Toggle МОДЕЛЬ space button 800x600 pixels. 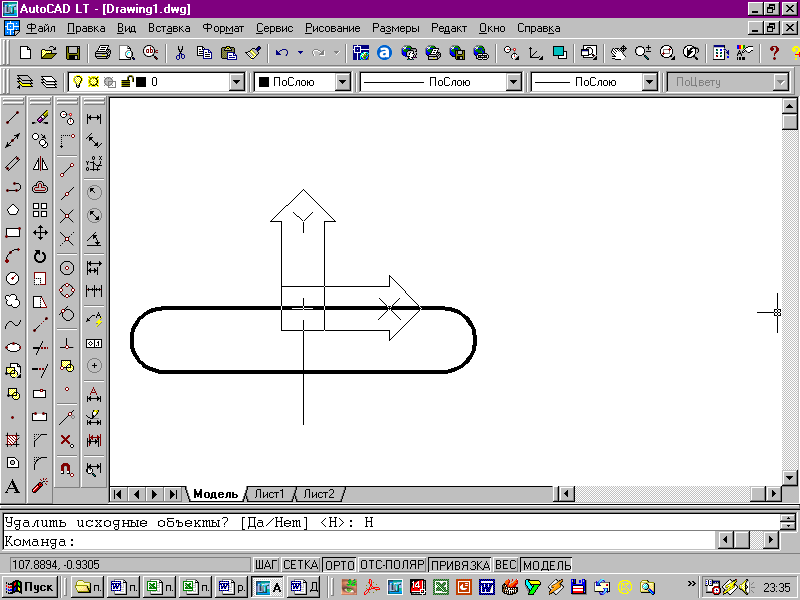[x=547, y=565]
